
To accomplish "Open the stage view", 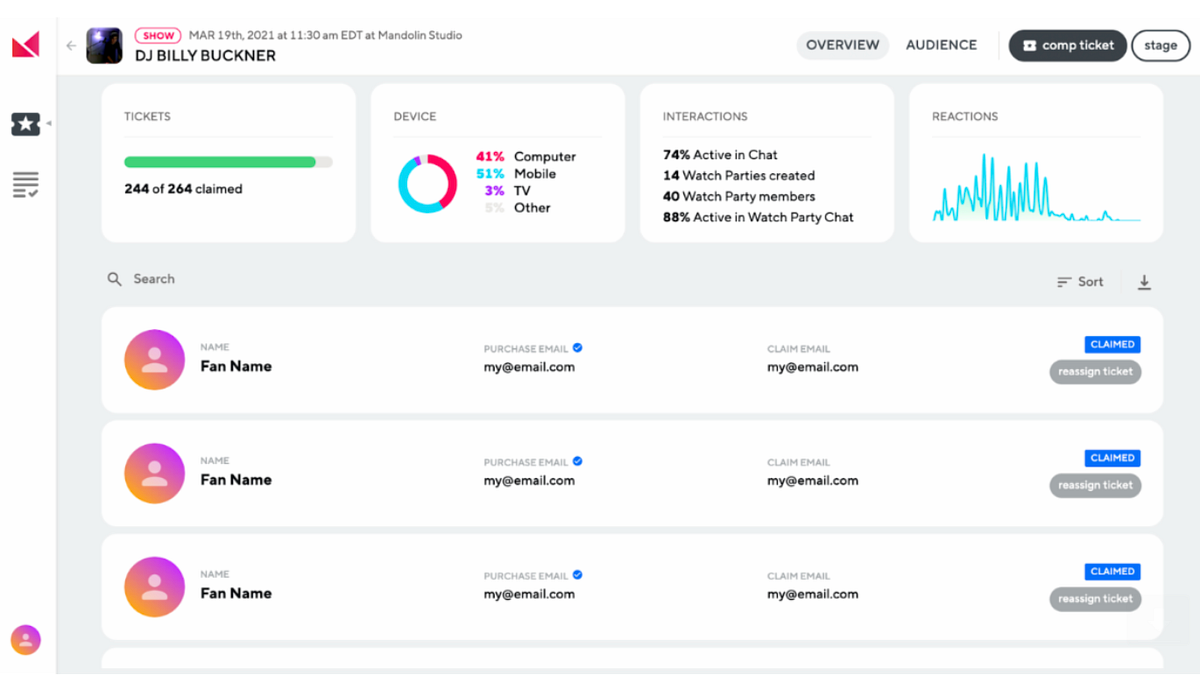I will 1160,45.
